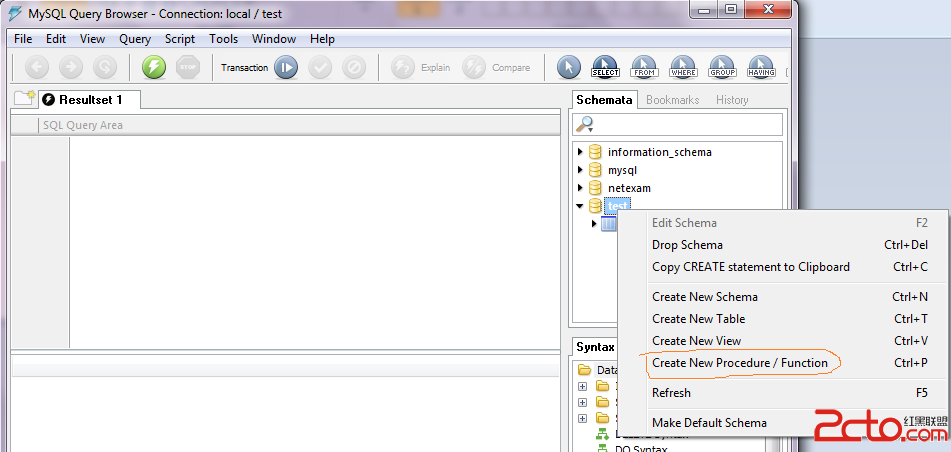Select the FROM query-building tool
Viewport: 951px width, 452px height.
644,67
